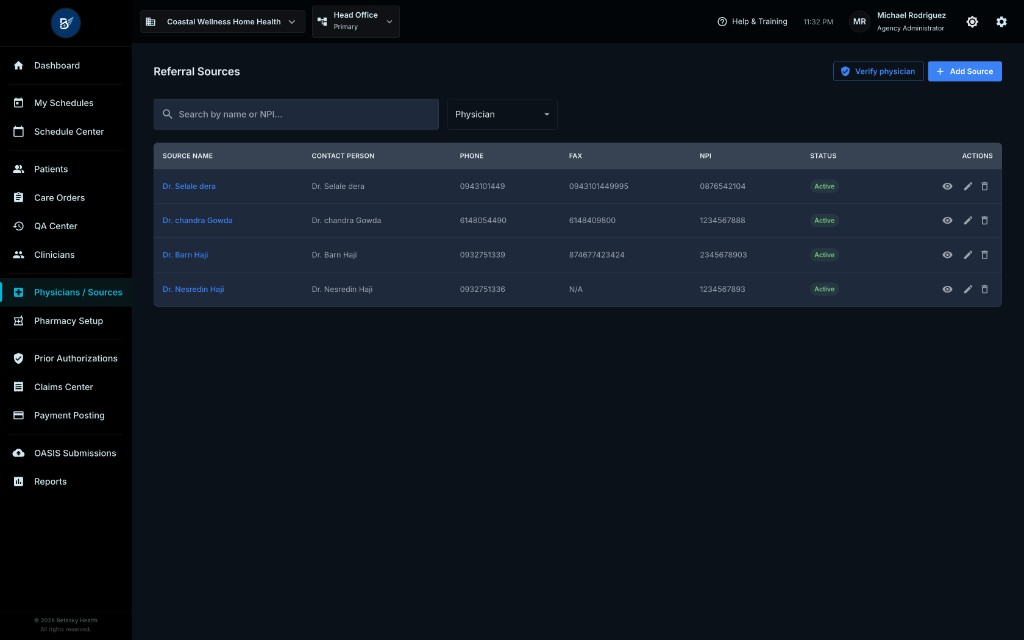The height and width of the screenshot is (640, 1024).
Task: Click the Referral Sources heading
Action: 197,71
